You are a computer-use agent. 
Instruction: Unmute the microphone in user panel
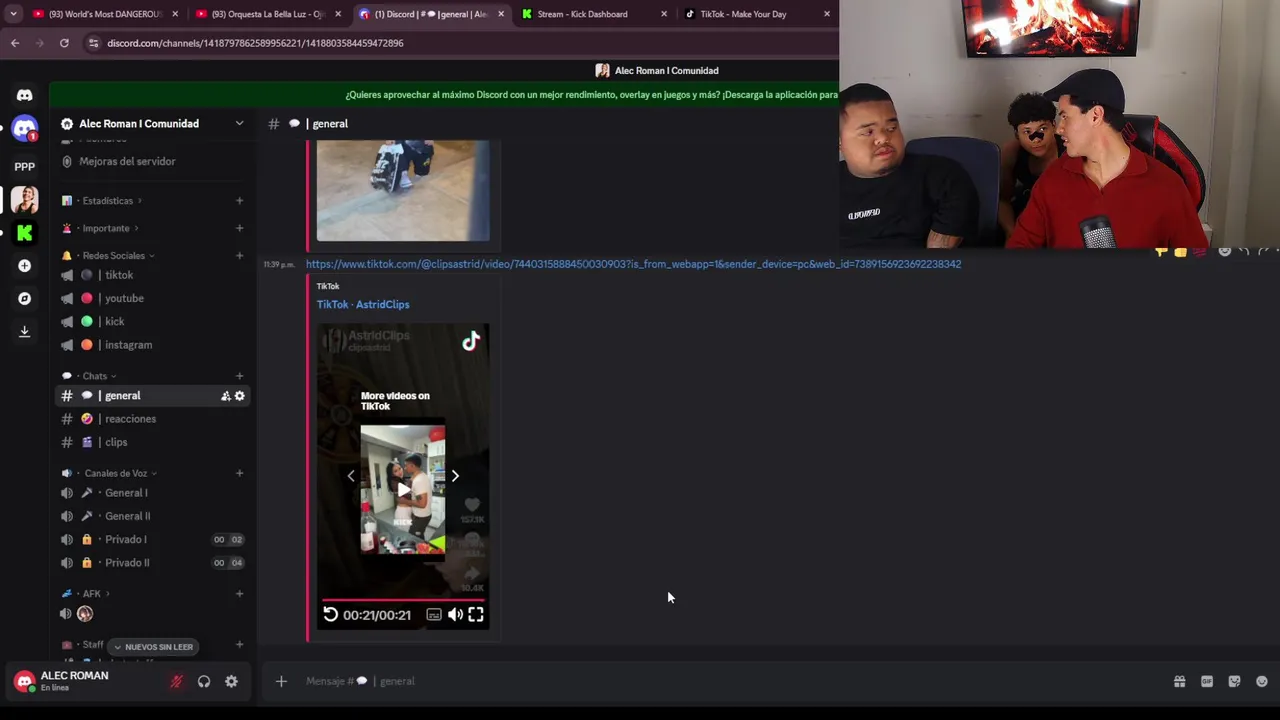point(176,681)
